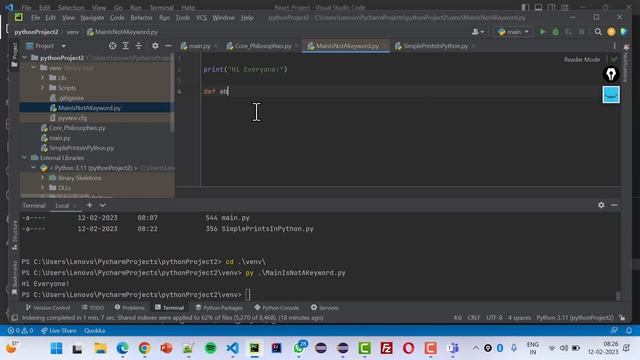640x360 pixels.
Task: Expand the Binary Skeletons node
Action: click(42, 178)
